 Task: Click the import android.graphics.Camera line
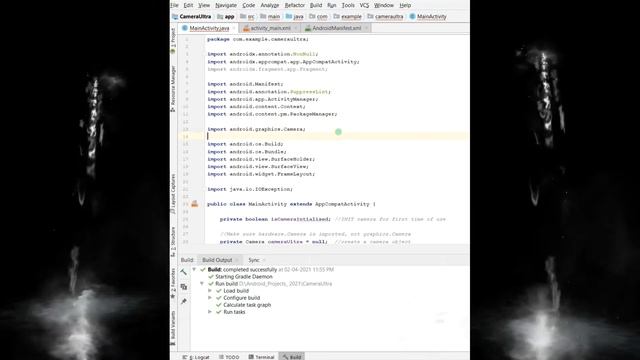click(x=256, y=129)
